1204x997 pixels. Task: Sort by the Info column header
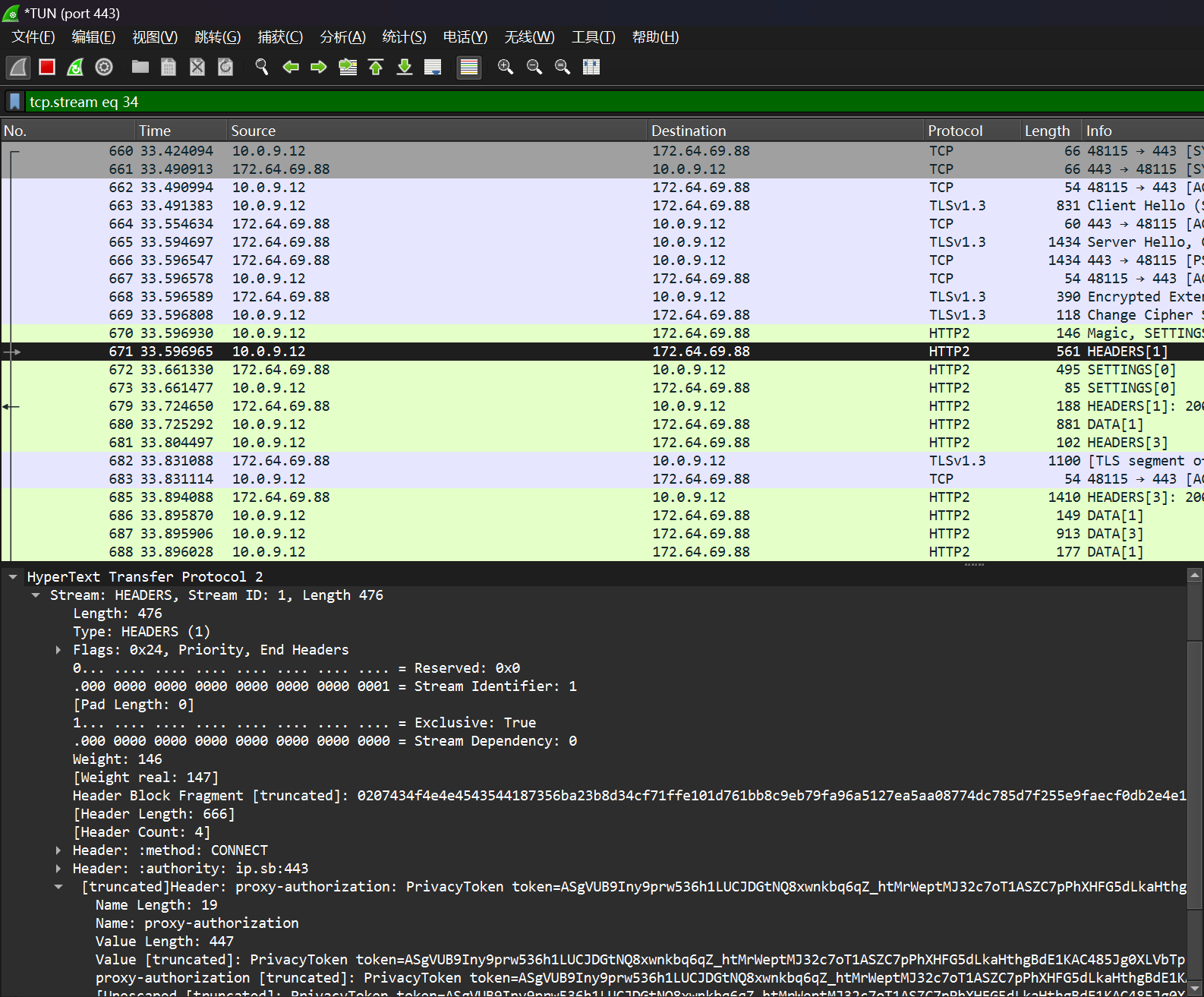coord(1143,131)
